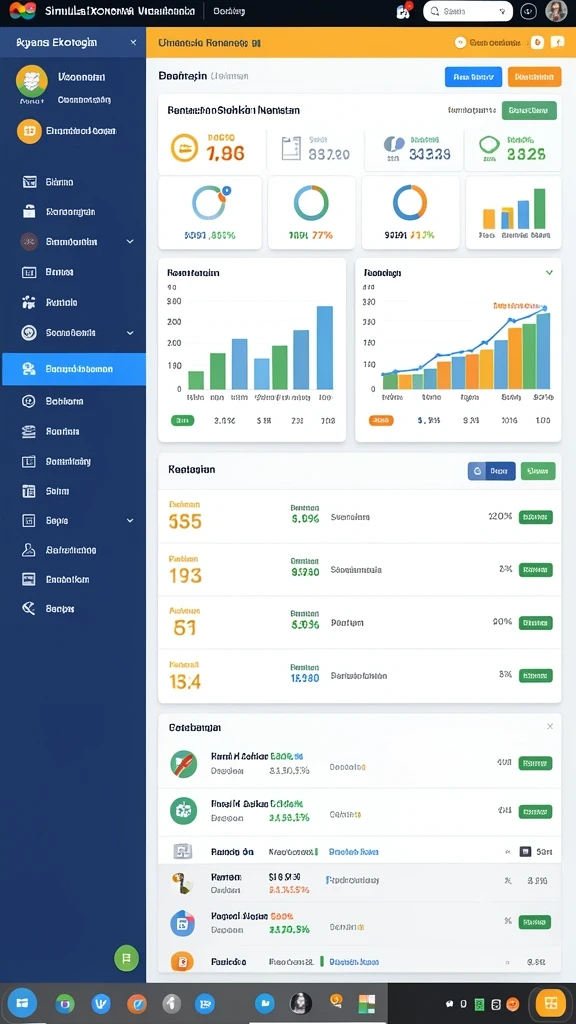Click the stacked layers icon in sidebar
Viewport: 576px width, 1024px height.
click(29, 432)
